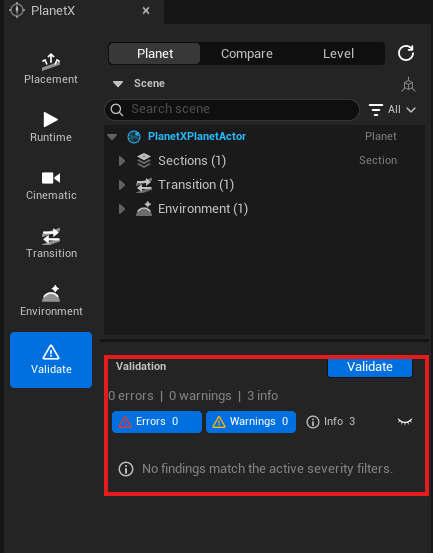Select the Validate sidebar mode
433x553 pixels.
click(x=51, y=360)
